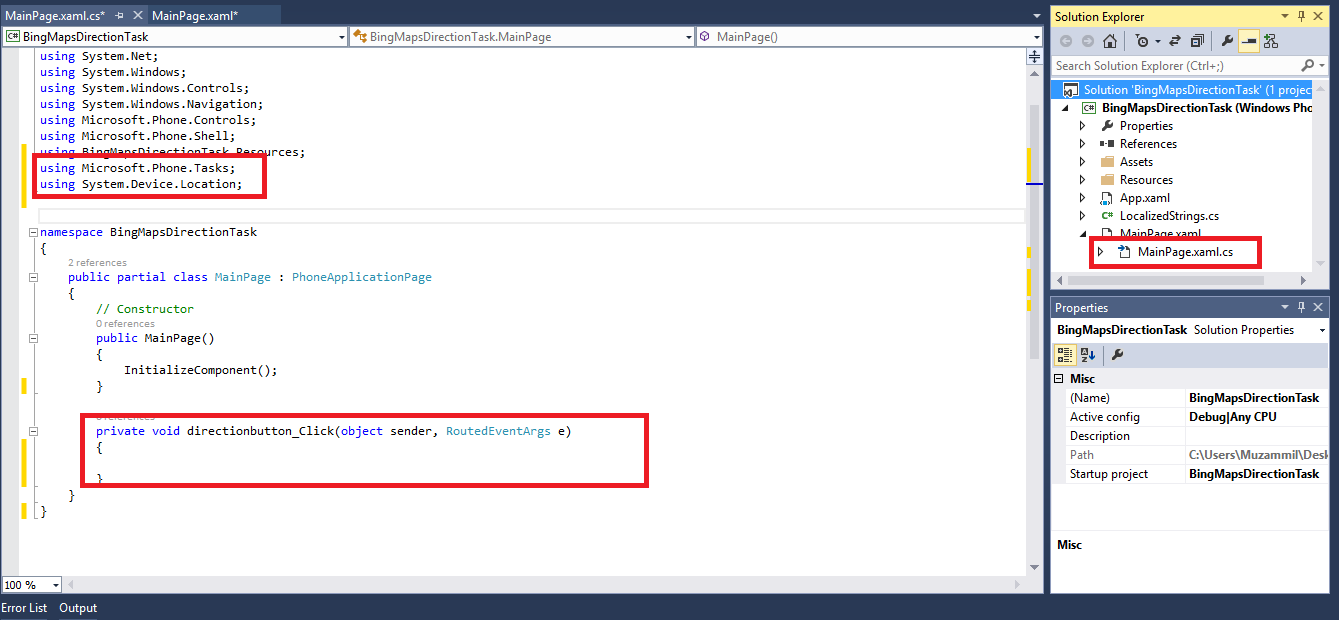Viewport: 1339px width, 620px height.
Task: Select LocalizedStrings.cs in Solution Explorer
Action: [x=1169, y=216]
